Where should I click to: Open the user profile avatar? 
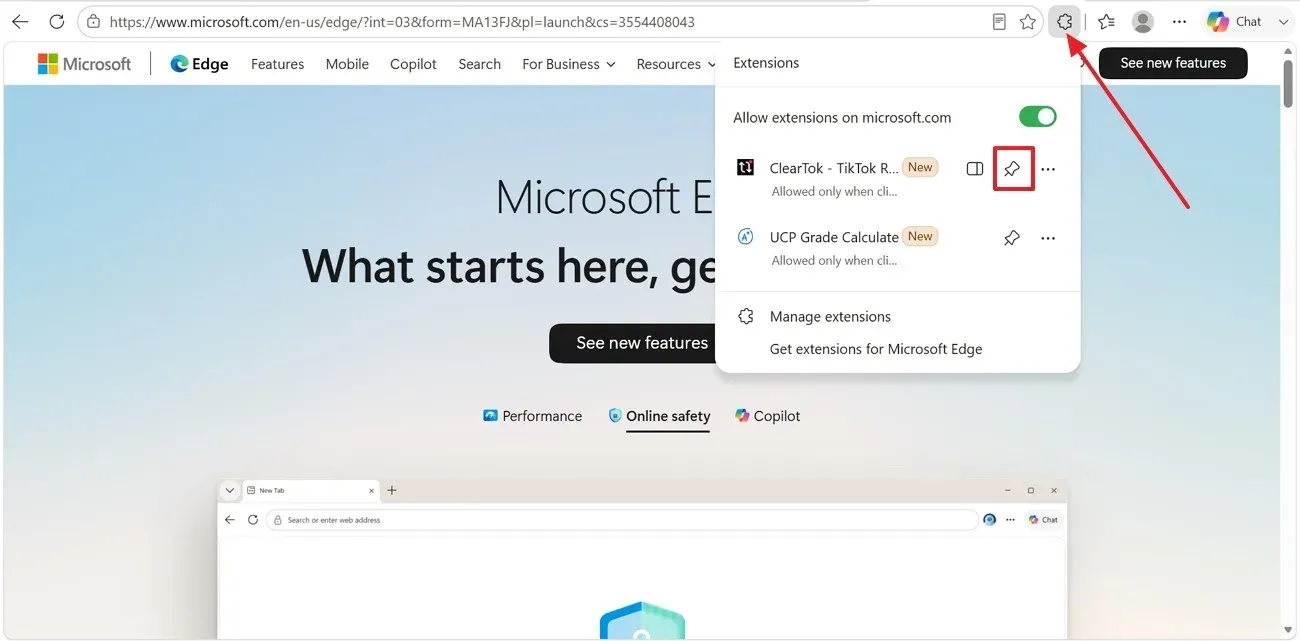coord(1143,21)
